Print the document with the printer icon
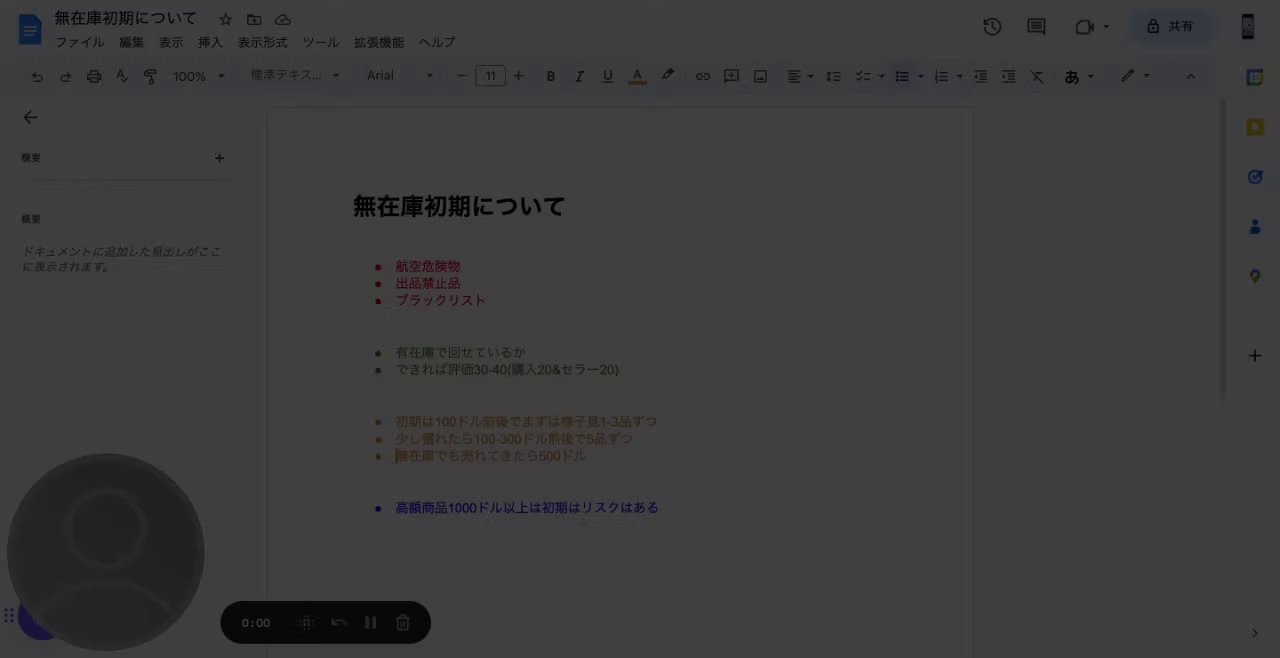The height and width of the screenshot is (658, 1280). click(94, 76)
